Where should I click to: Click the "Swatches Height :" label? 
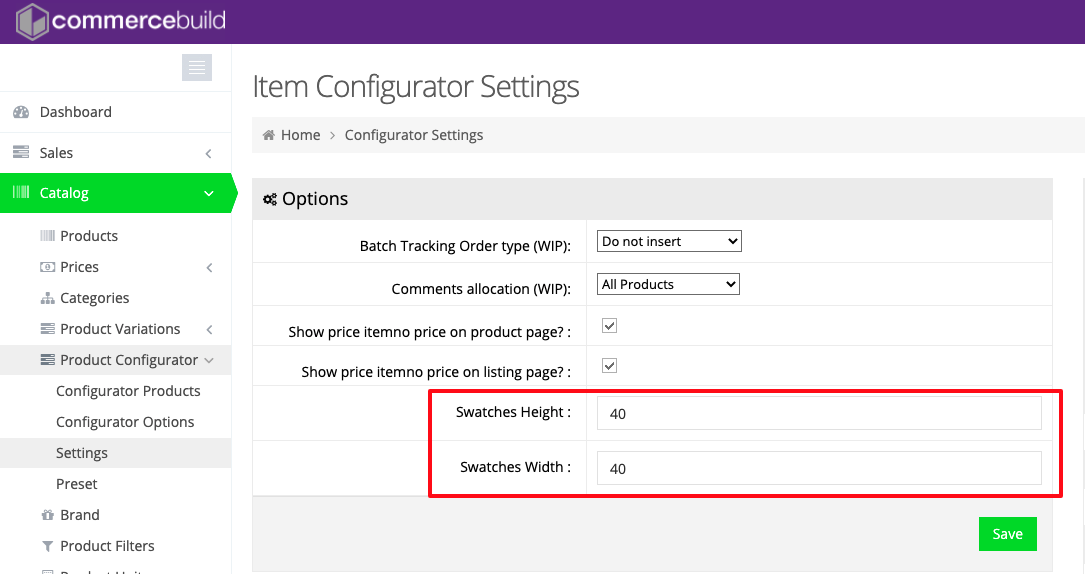coord(513,412)
